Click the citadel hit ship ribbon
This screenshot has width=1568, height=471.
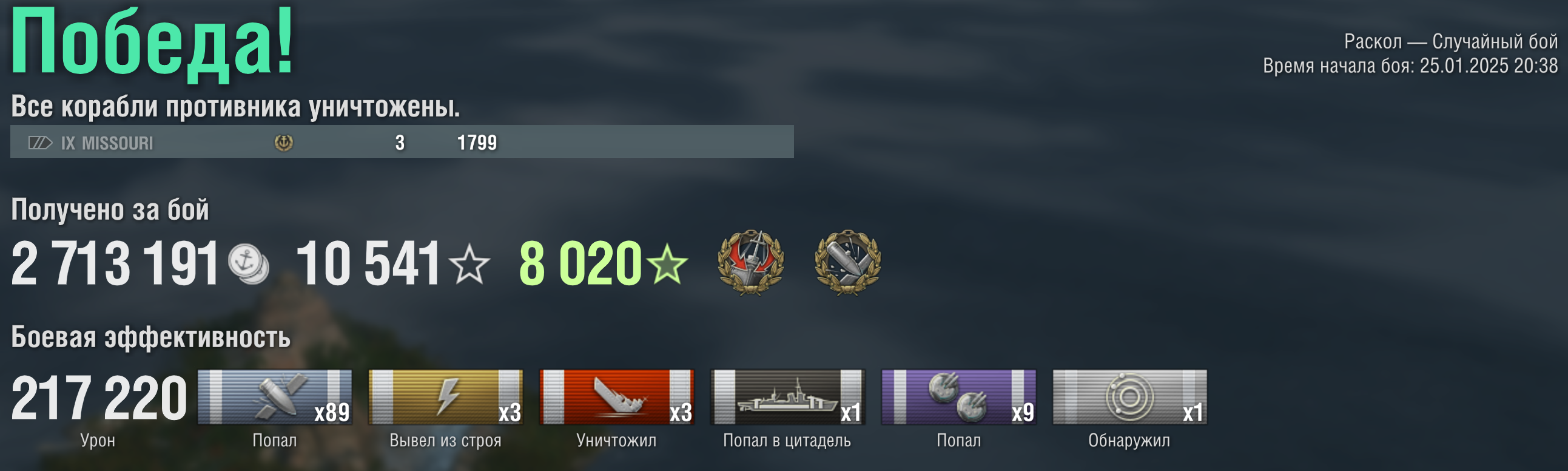788,397
